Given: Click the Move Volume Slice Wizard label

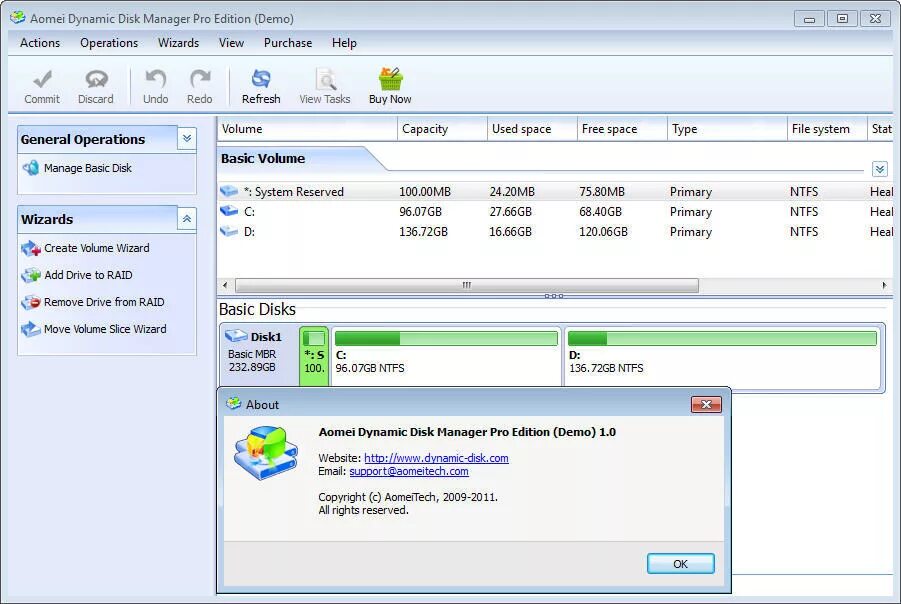Looking at the screenshot, I should click(105, 329).
